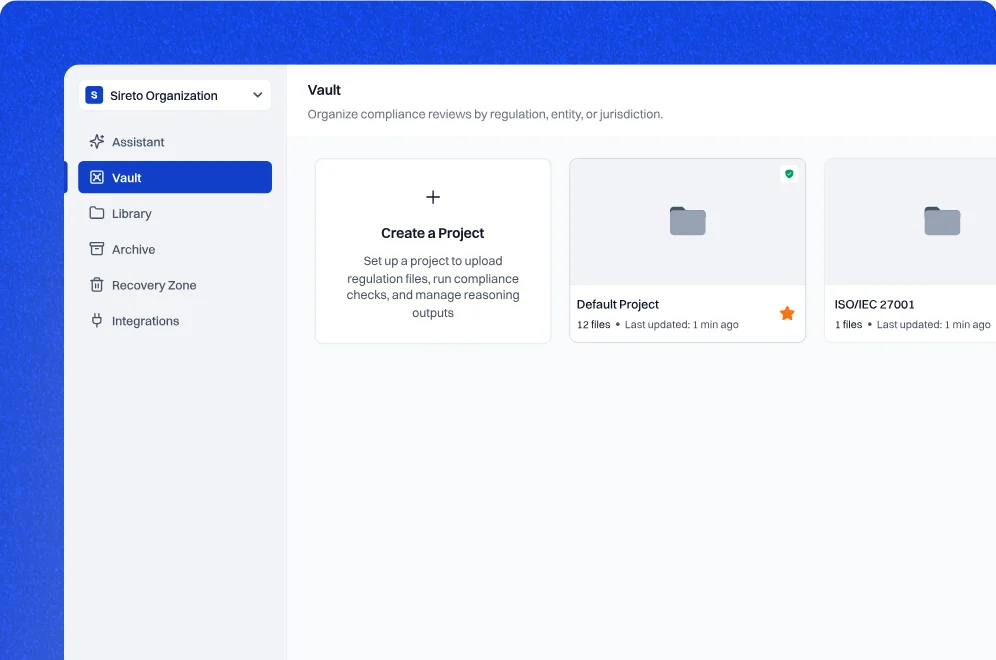Click the 1 files label

848,325
